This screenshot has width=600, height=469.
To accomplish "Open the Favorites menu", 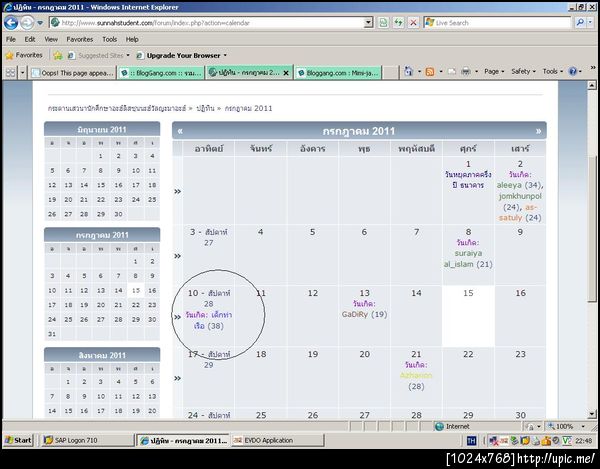I will point(80,39).
